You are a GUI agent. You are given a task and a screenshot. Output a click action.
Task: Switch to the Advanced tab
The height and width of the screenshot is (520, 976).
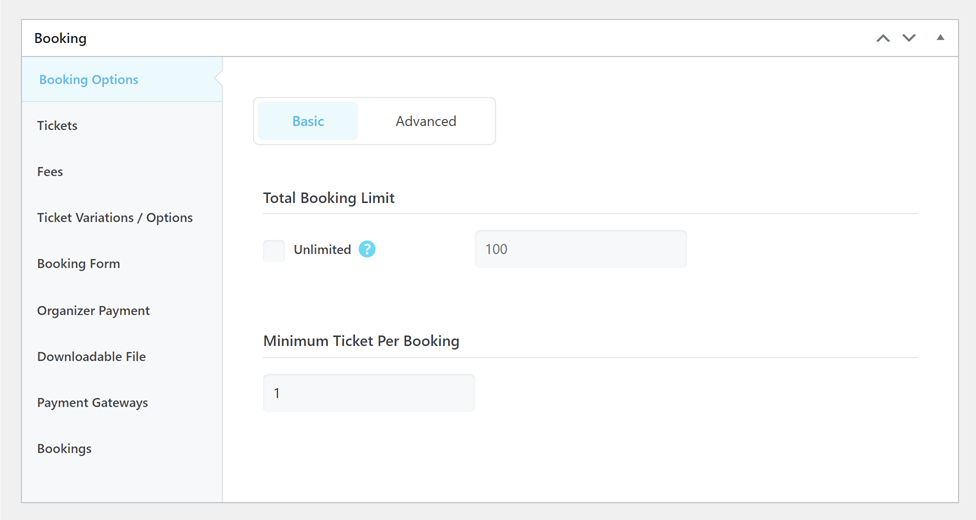[426, 121]
